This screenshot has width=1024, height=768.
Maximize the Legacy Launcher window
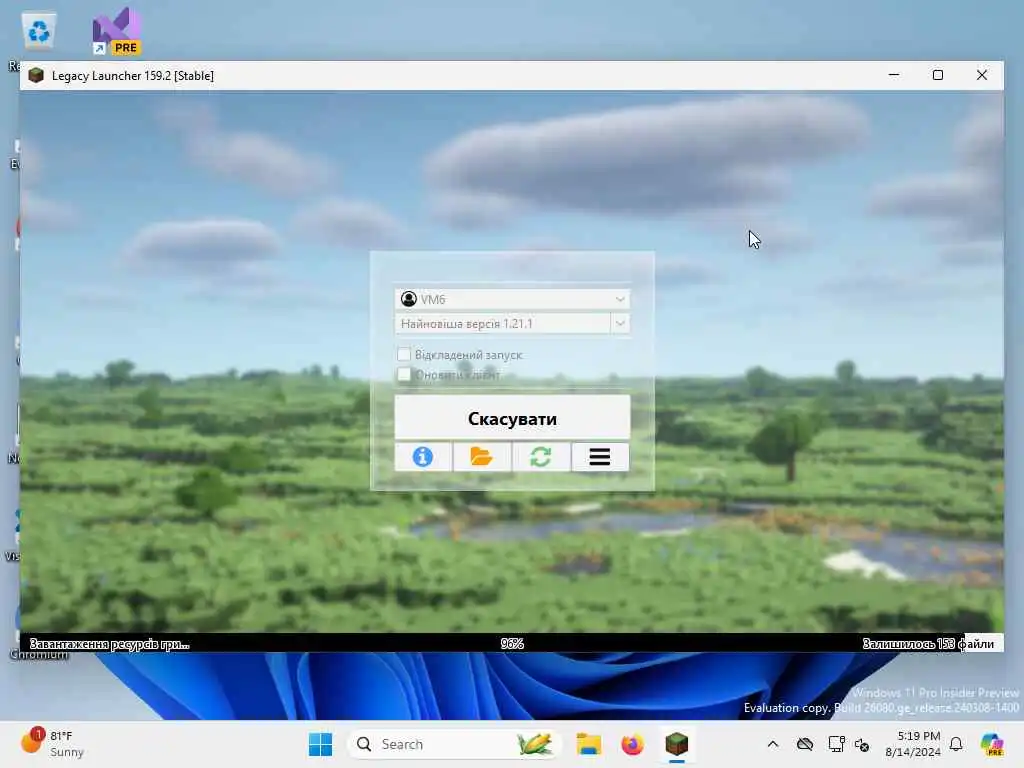click(938, 75)
